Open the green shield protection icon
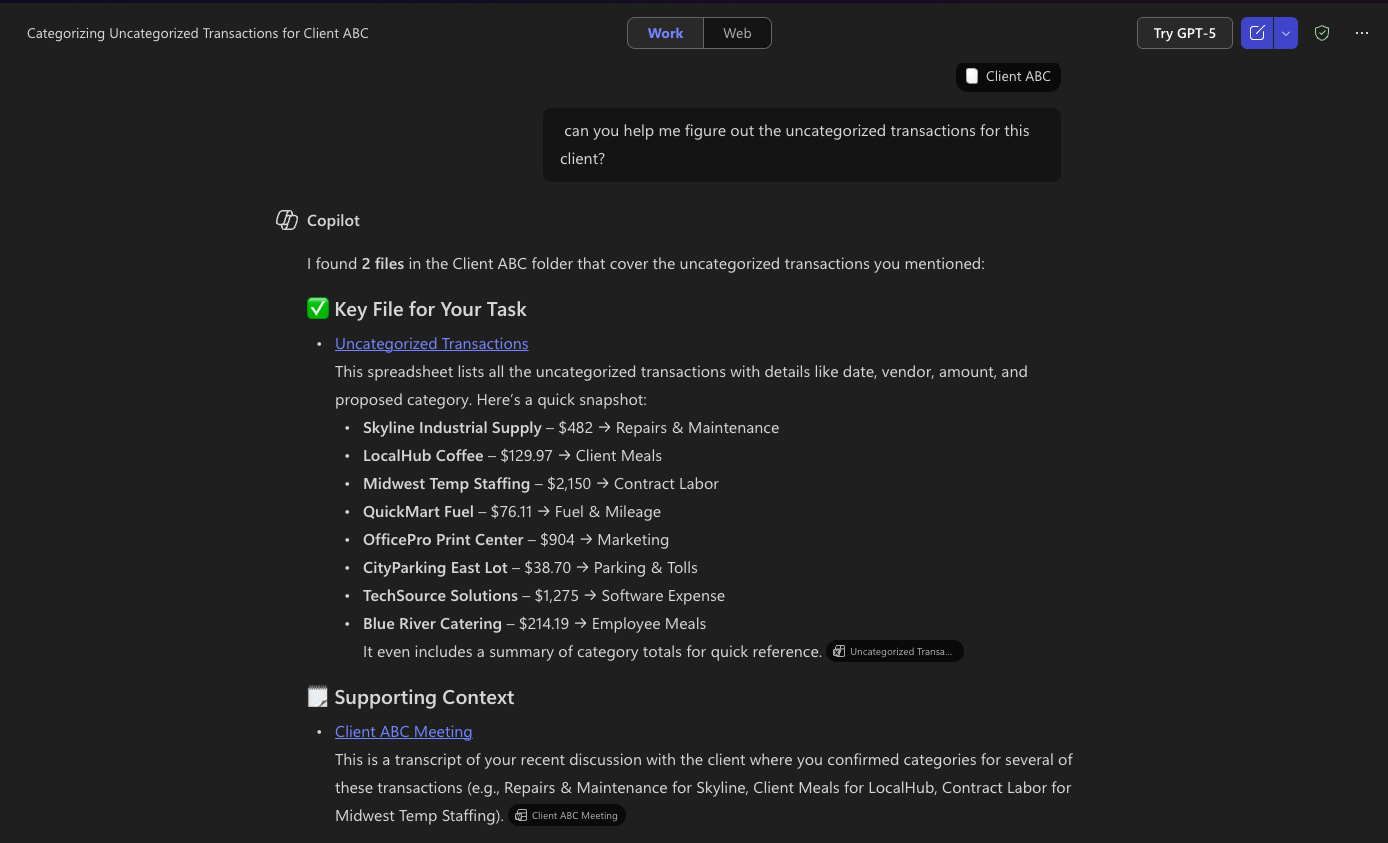Image resolution: width=1388 pixels, height=843 pixels. click(1322, 33)
